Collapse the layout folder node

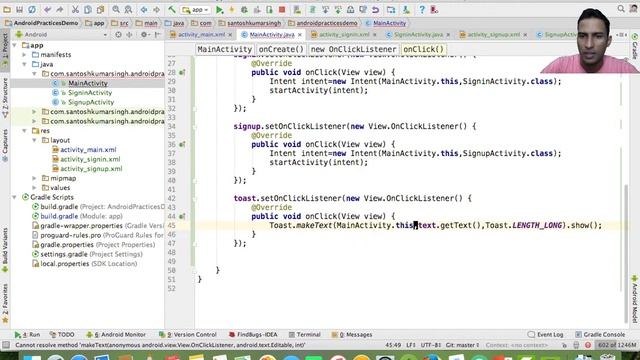point(34,140)
